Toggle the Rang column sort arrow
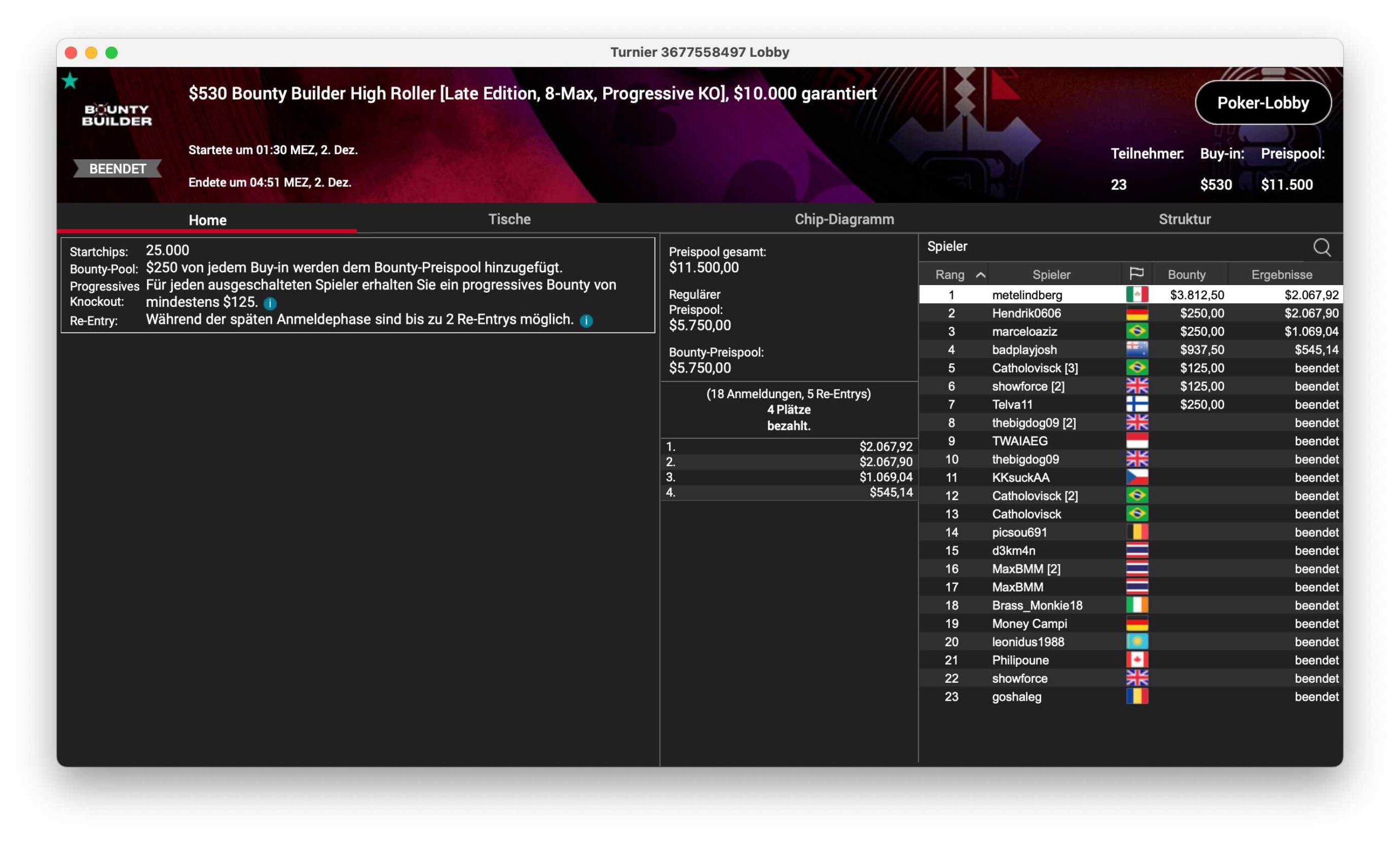This screenshot has height=842, width=1400. coord(980,275)
